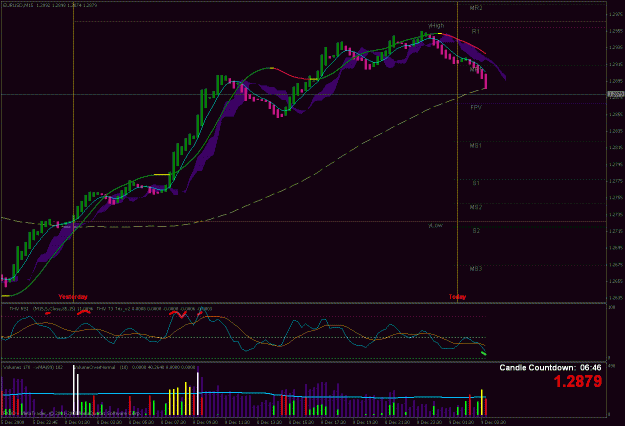625x426 pixels.
Task: Click the red Yesterday separator label
Action: pos(73,296)
